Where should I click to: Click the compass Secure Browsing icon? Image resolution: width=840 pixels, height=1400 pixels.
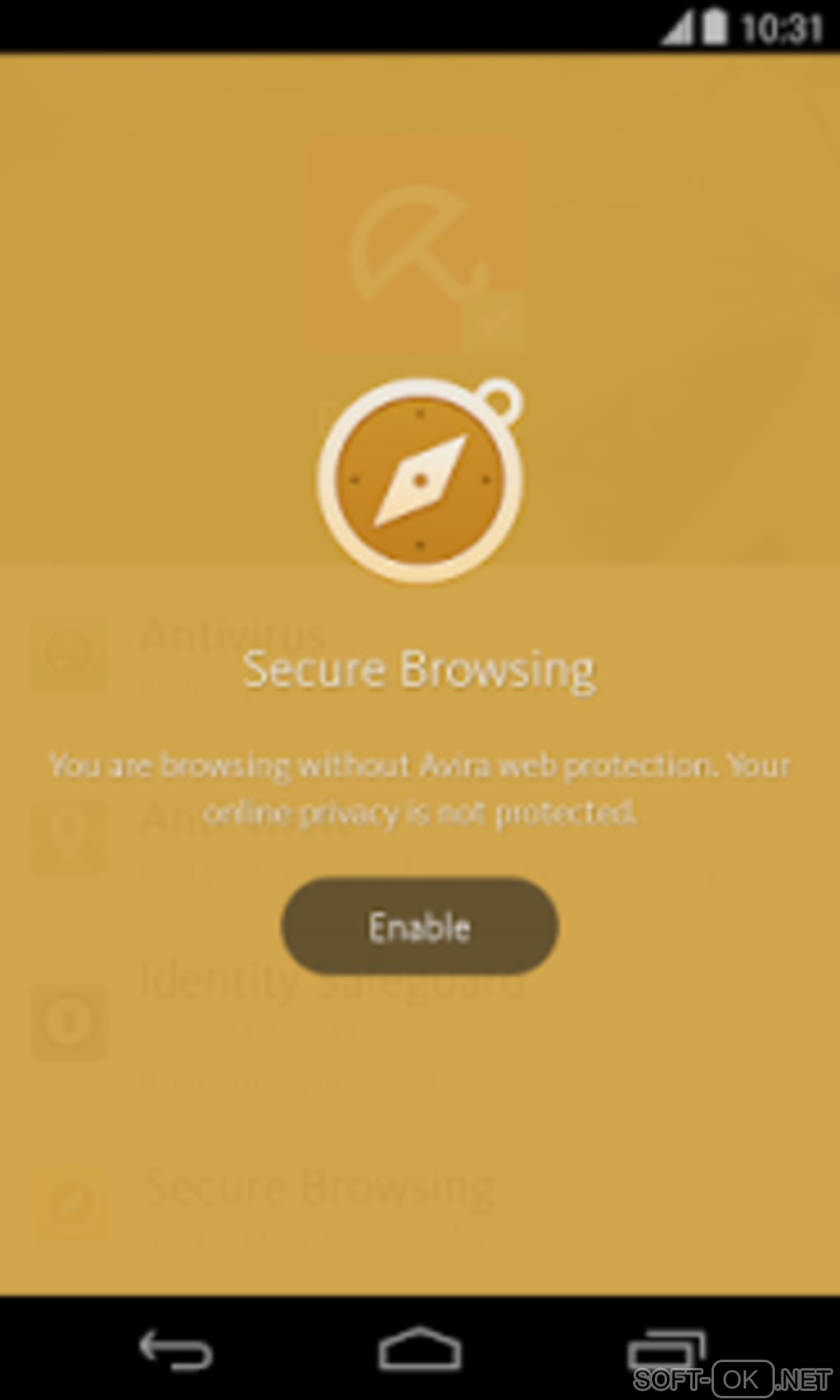coord(421,480)
